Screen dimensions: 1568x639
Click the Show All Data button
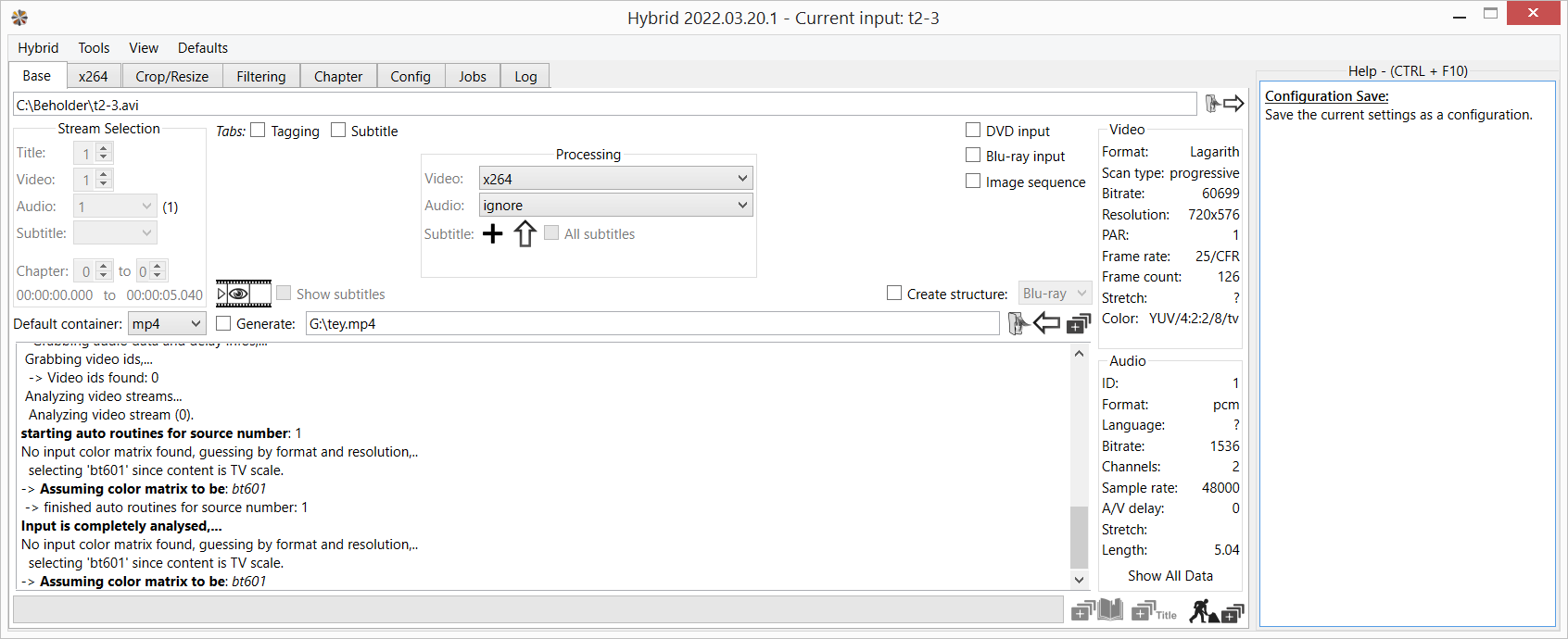tap(1170, 575)
